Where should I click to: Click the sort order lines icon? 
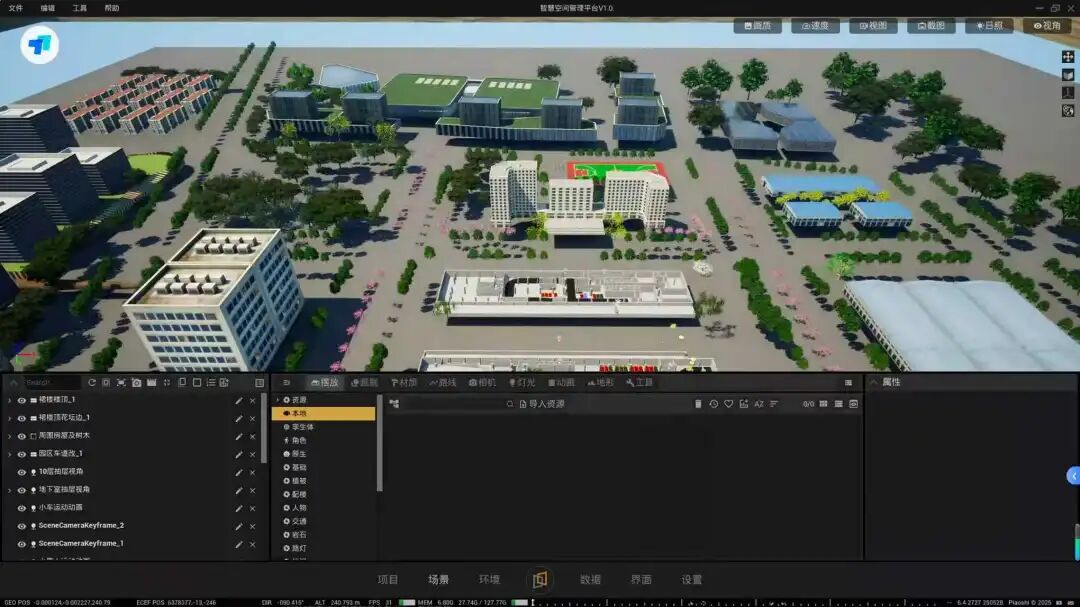click(774, 404)
